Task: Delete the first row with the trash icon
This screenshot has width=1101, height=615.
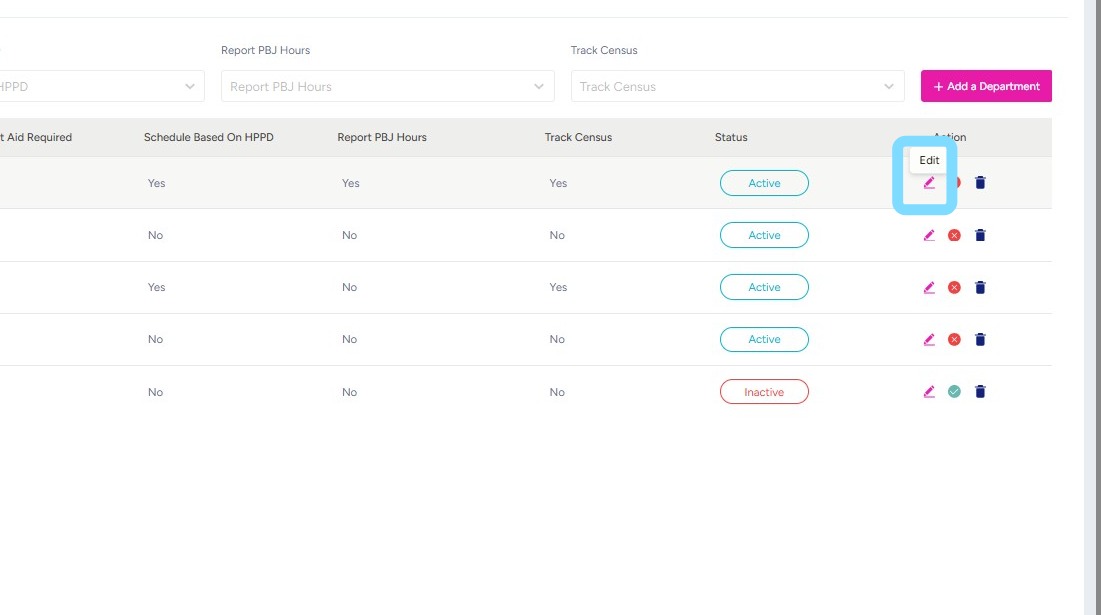Action: [x=980, y=183]
